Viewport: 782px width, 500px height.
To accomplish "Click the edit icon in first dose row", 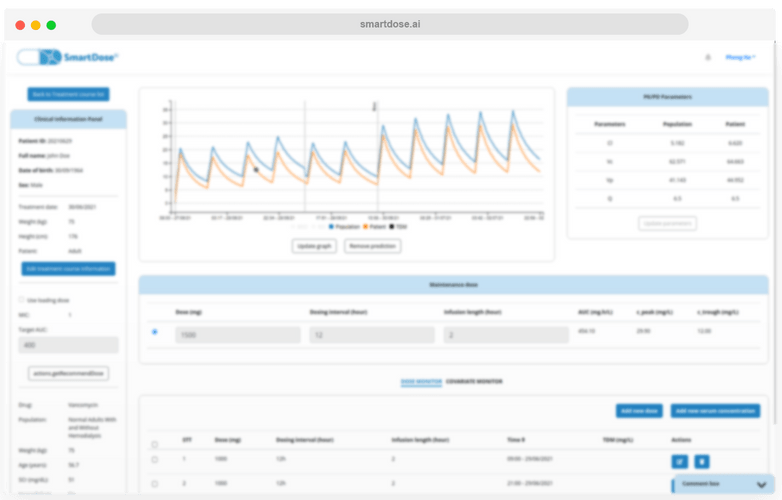I will [x=679, y=461].
